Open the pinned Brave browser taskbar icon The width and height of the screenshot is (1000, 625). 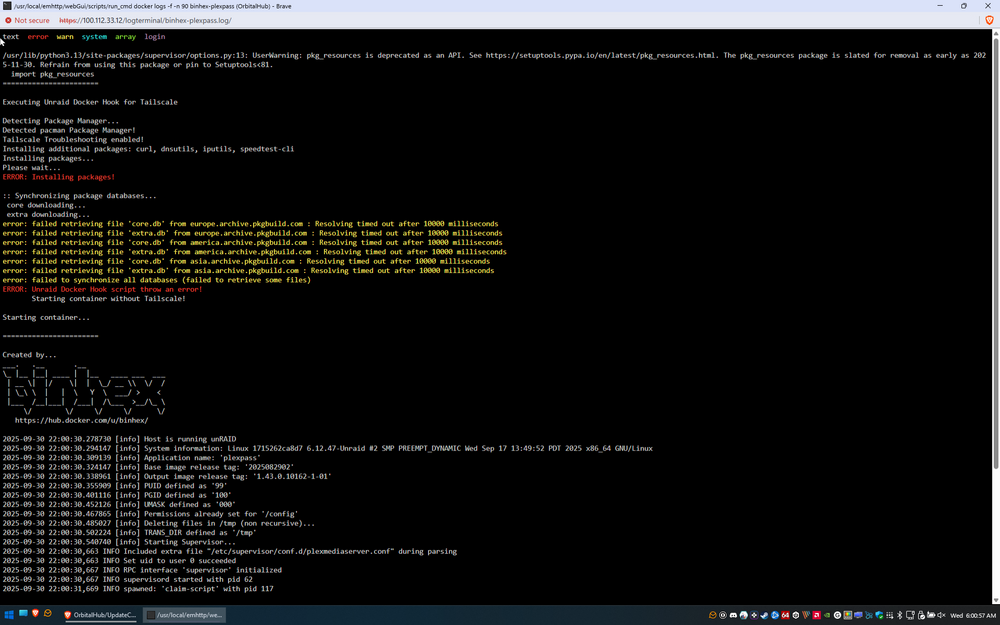click(x=35, y=614)
